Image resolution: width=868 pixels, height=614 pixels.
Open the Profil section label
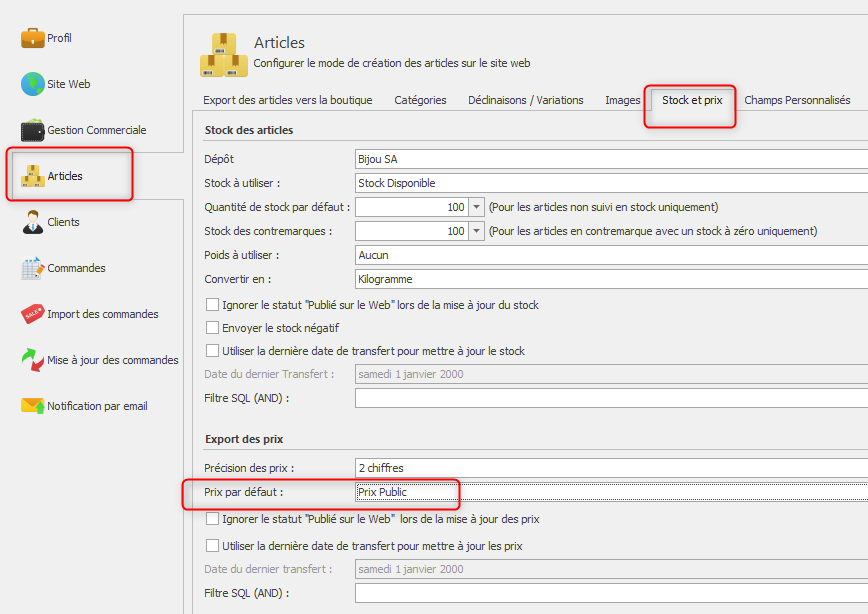tap(59, 38)
